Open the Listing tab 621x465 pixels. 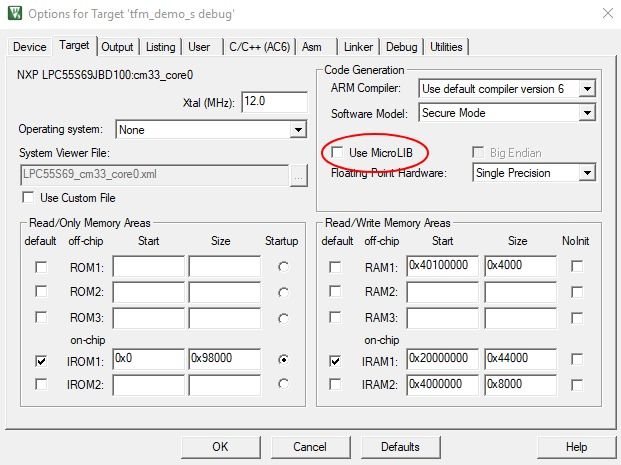click(160, 47)
